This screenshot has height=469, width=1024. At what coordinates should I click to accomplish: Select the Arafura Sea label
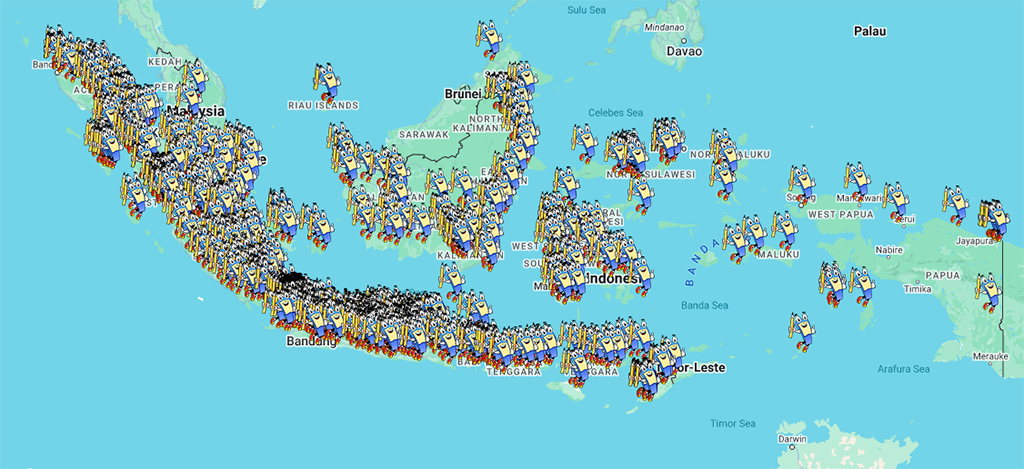click(903, 369)
